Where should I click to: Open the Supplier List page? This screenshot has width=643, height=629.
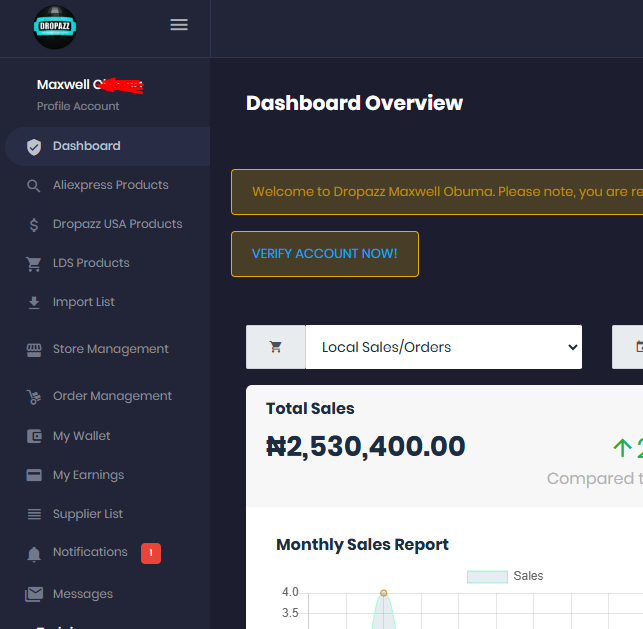[x=88, y=514]
